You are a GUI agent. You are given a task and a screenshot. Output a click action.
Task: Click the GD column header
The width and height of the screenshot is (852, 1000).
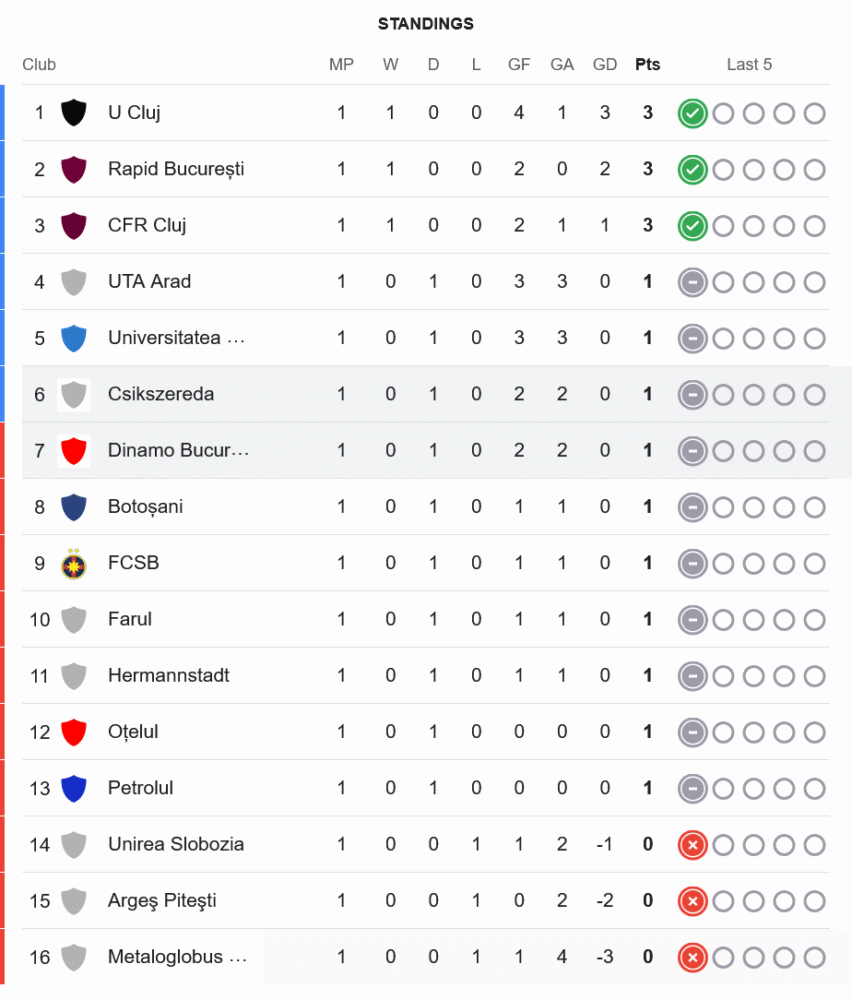click(605, 65)
